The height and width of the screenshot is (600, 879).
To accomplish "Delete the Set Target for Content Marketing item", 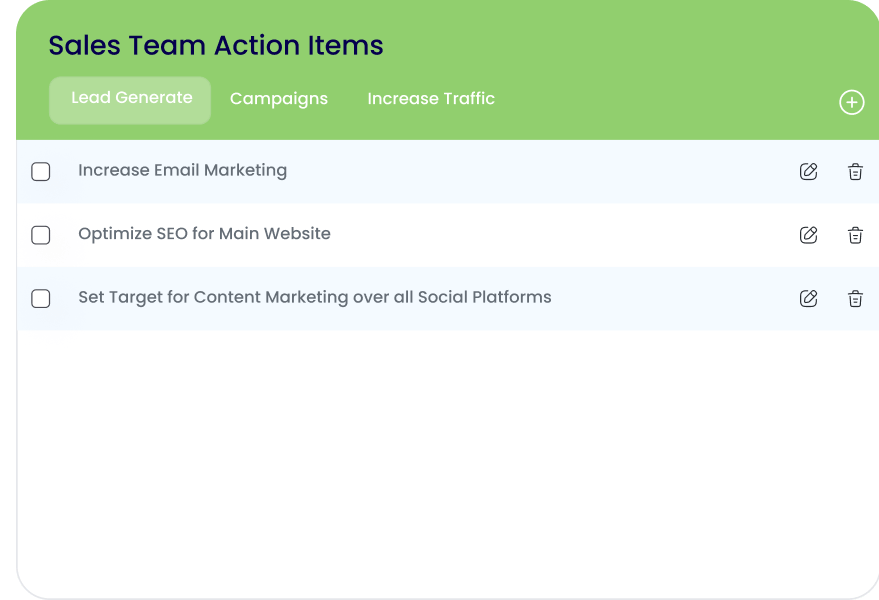I will (x=855, y=298).
